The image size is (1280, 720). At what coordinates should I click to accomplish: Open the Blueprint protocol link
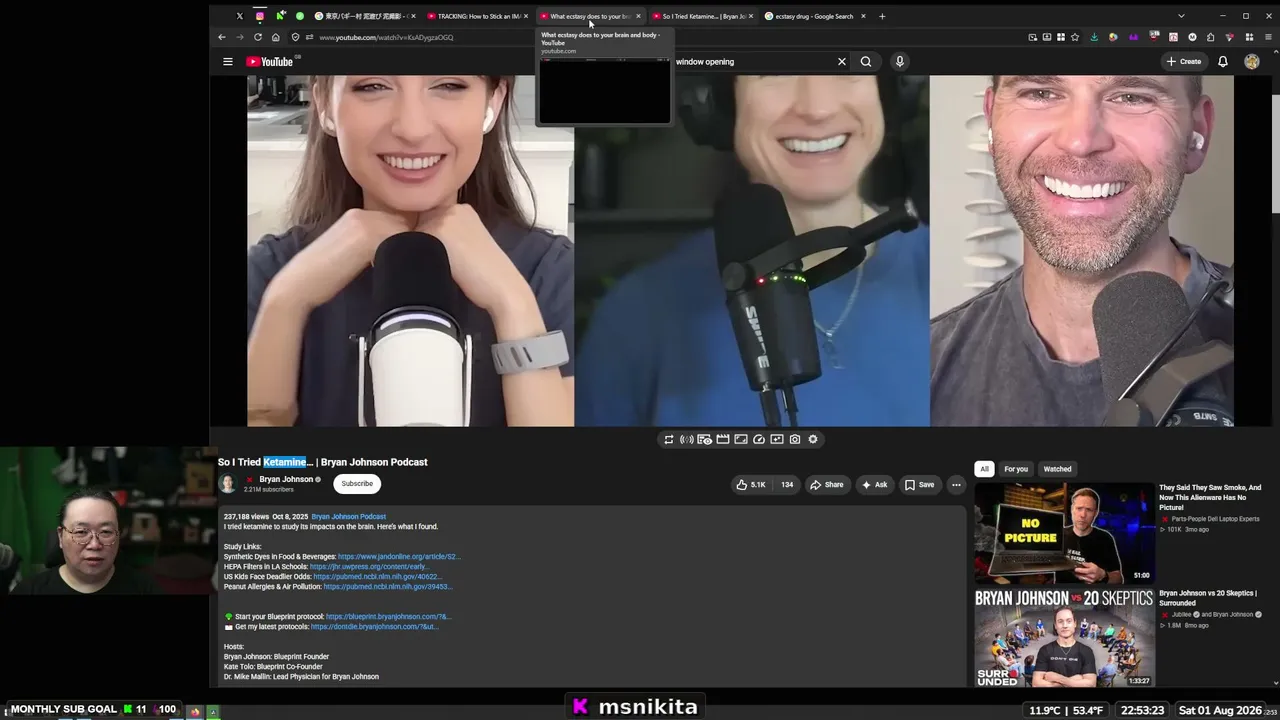(x=388, y=617)
